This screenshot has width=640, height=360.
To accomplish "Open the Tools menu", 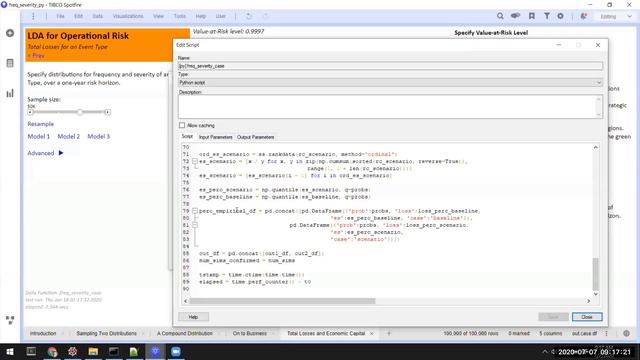I will pyautogui.click(x=180, y=16).
